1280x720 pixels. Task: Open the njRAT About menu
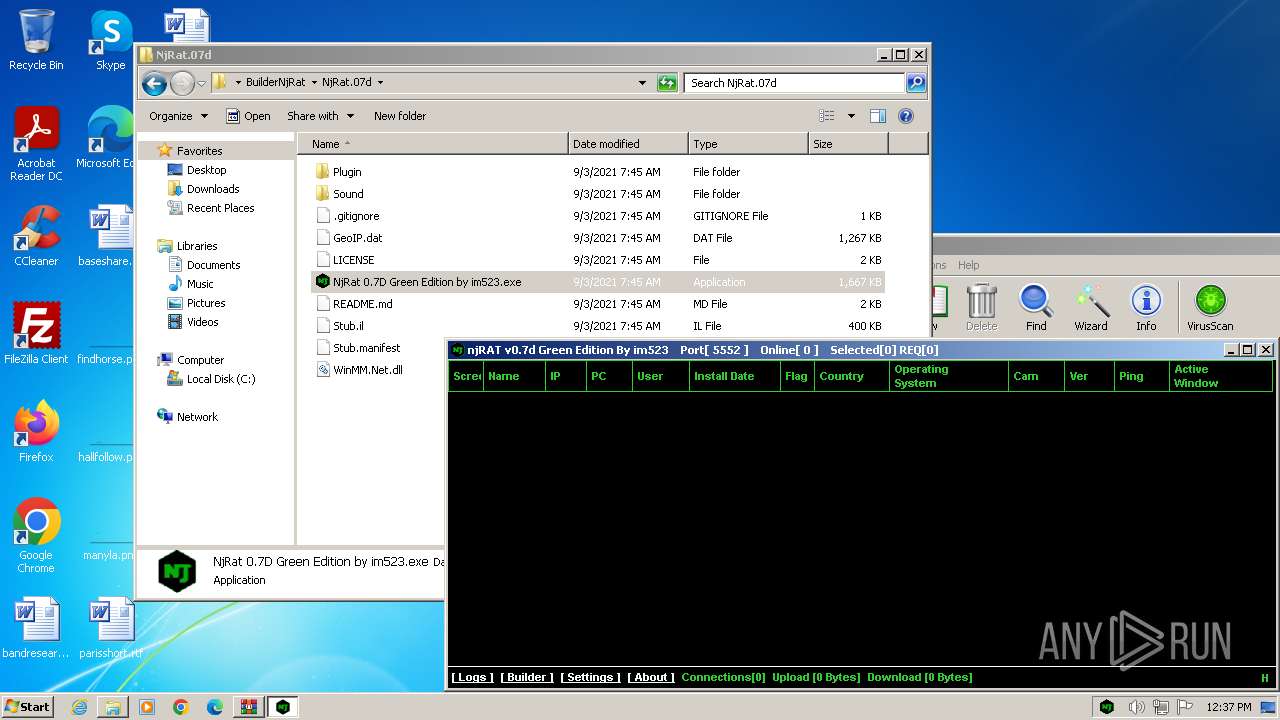pyautogui.click(x=651, y=677)
